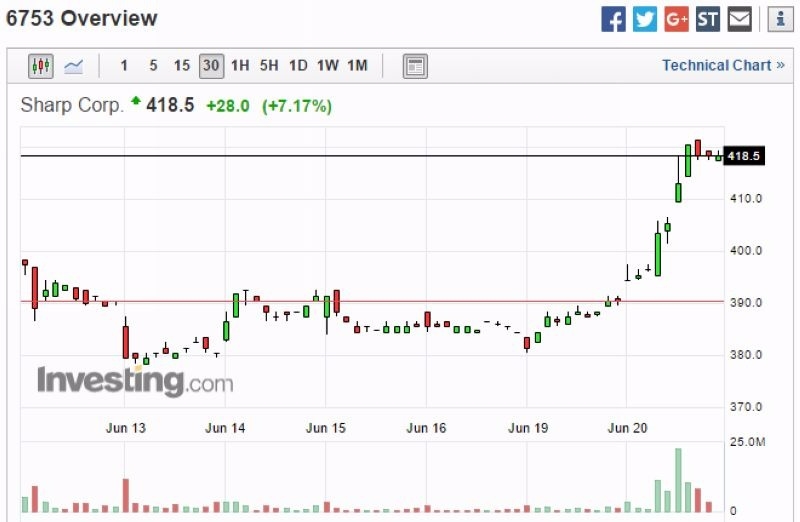The width and height of the screenshot is (800, 522).
Task: Click the tallest green volume bar on Jun 20
Action: (678, 480)
